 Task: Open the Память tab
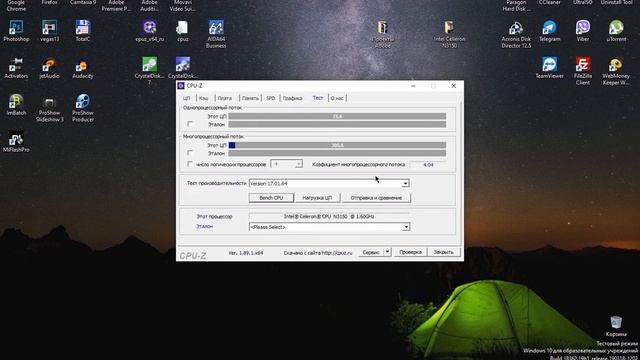coord(250,98)
